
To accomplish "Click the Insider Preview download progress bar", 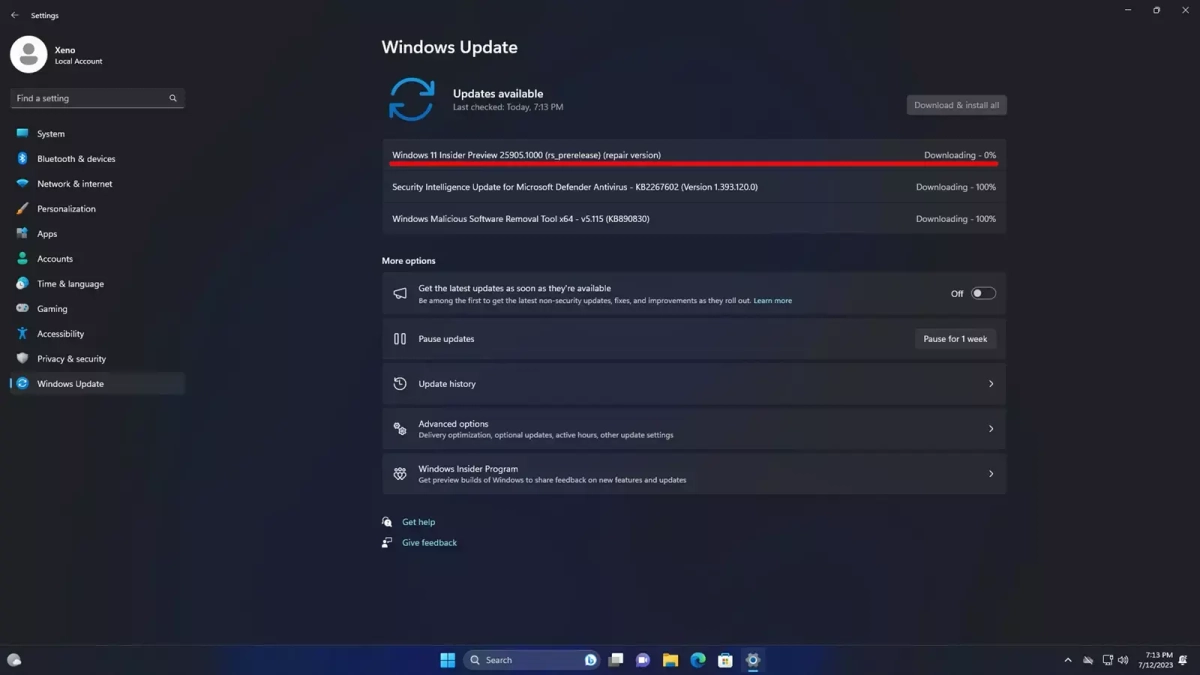I will point(694,164).
